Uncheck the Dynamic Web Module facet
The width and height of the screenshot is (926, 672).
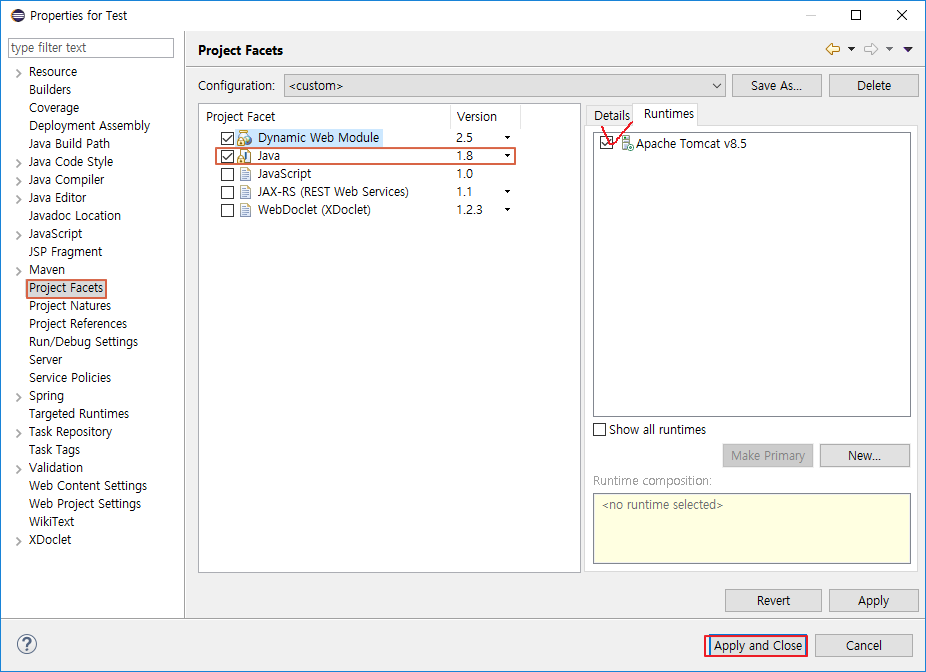227,138
